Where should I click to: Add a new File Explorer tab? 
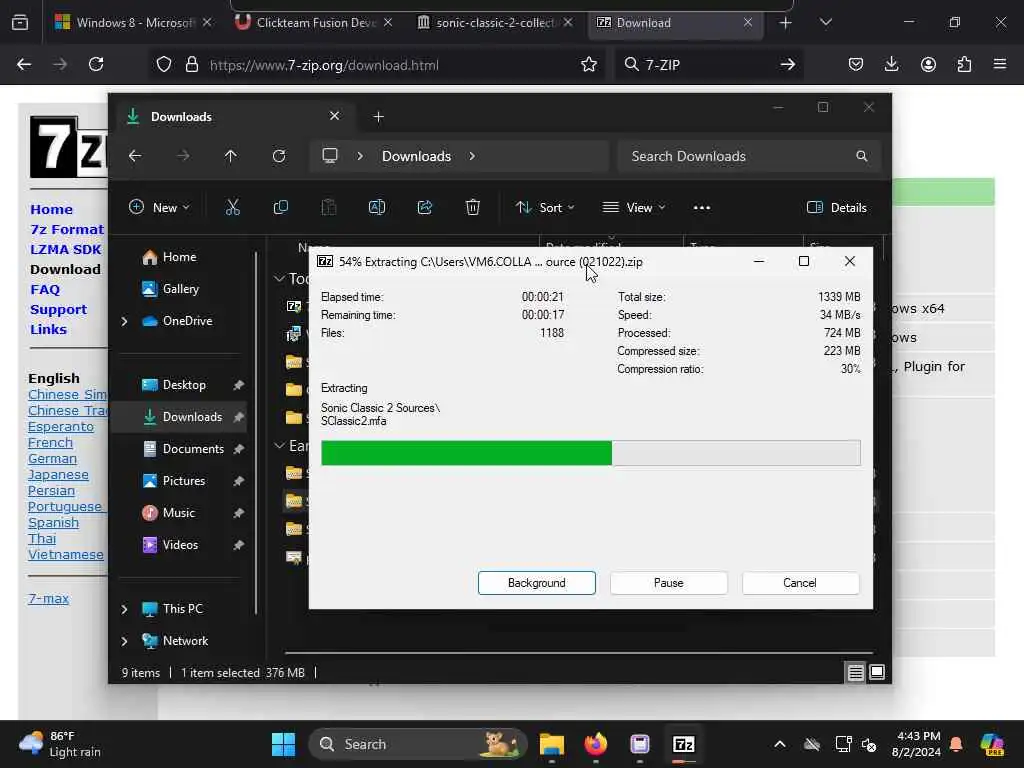379,117
